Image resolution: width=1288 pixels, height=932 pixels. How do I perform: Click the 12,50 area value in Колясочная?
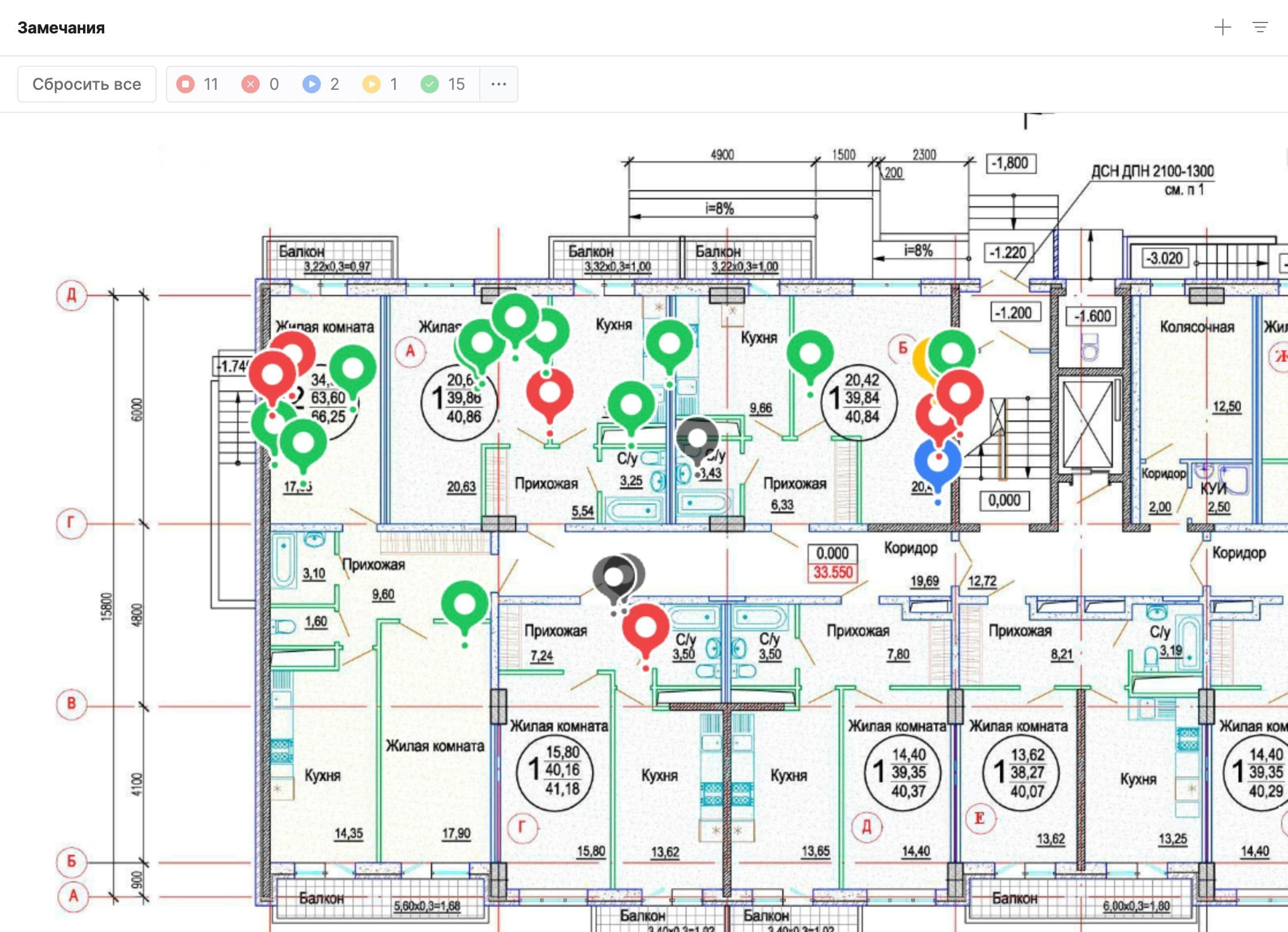(x=1227, y=406)
